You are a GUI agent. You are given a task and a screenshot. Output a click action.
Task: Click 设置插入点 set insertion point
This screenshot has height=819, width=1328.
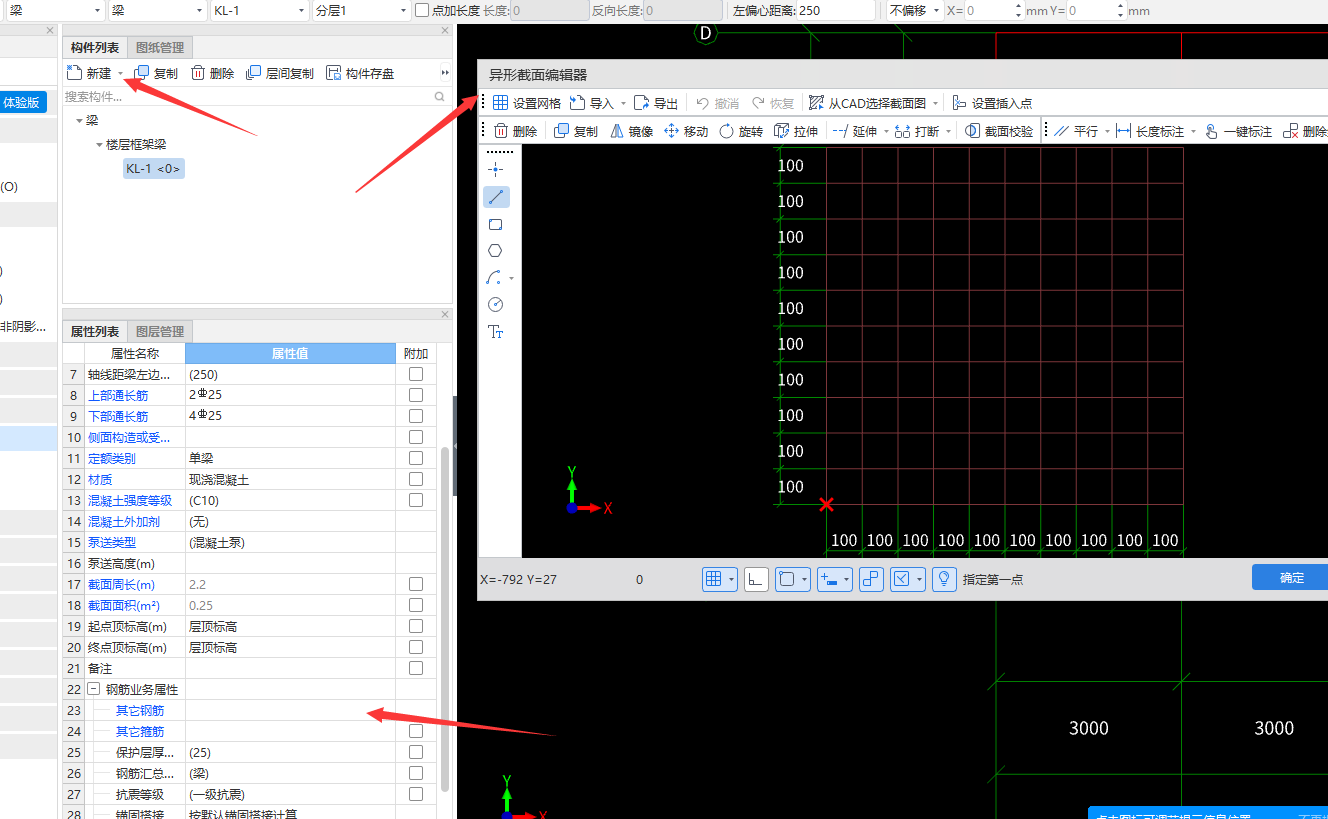click(992, 103)
